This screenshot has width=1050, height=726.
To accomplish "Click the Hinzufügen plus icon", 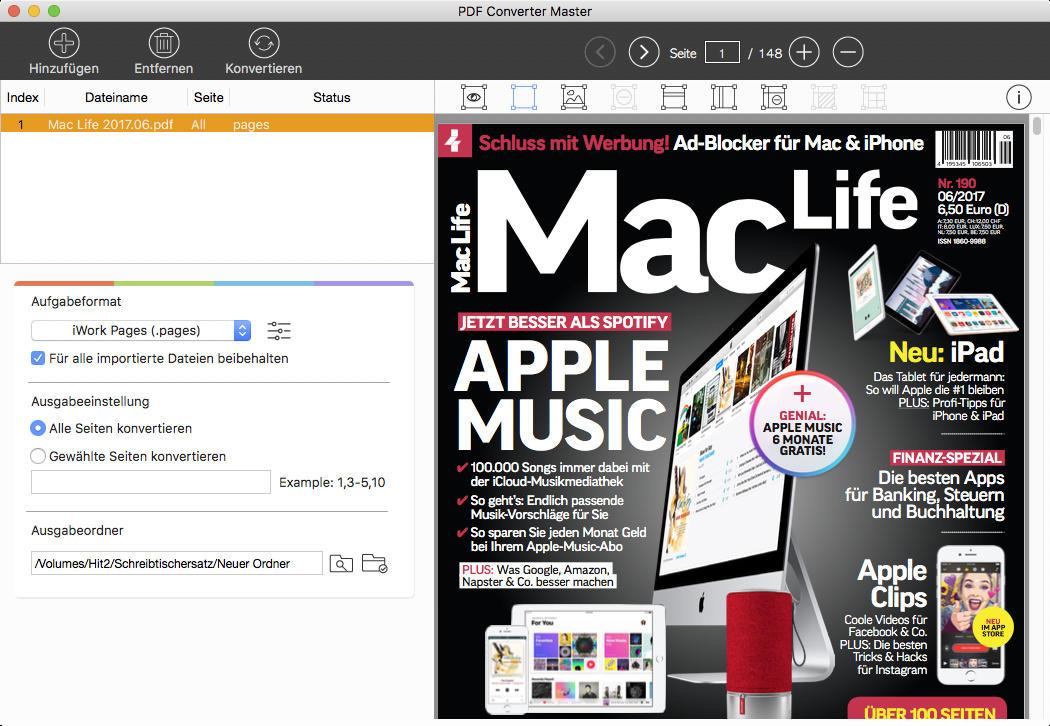I will click(64, 43).
